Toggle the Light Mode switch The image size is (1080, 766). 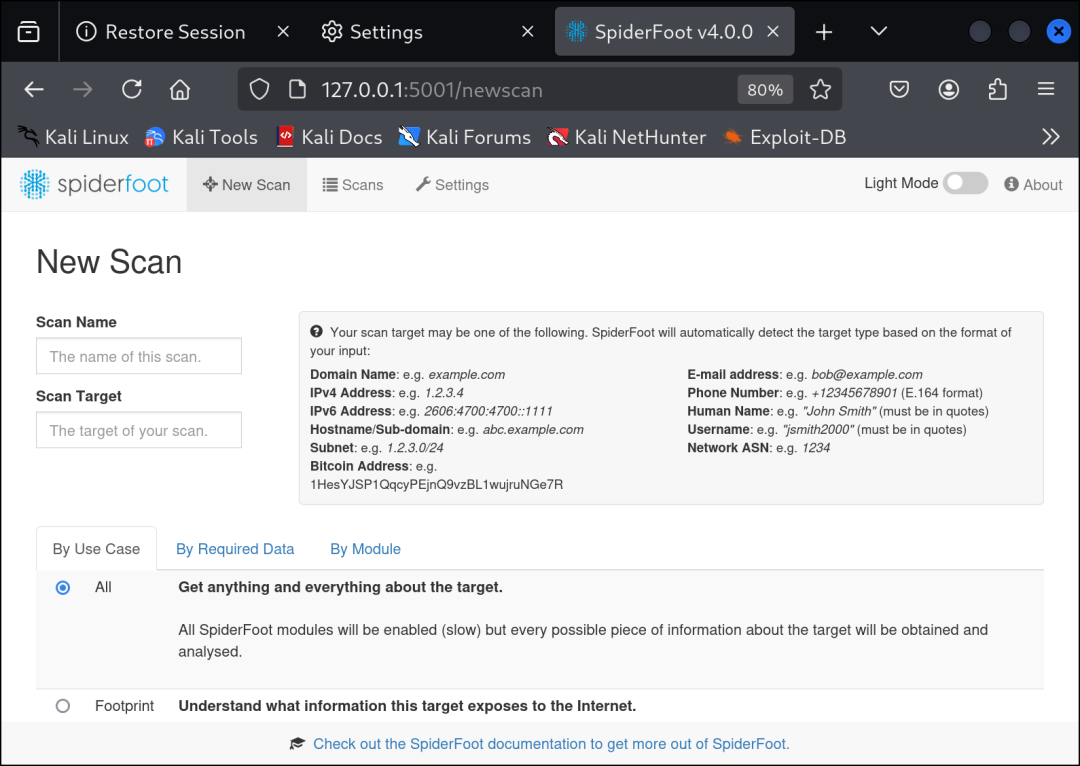point(965,183)
